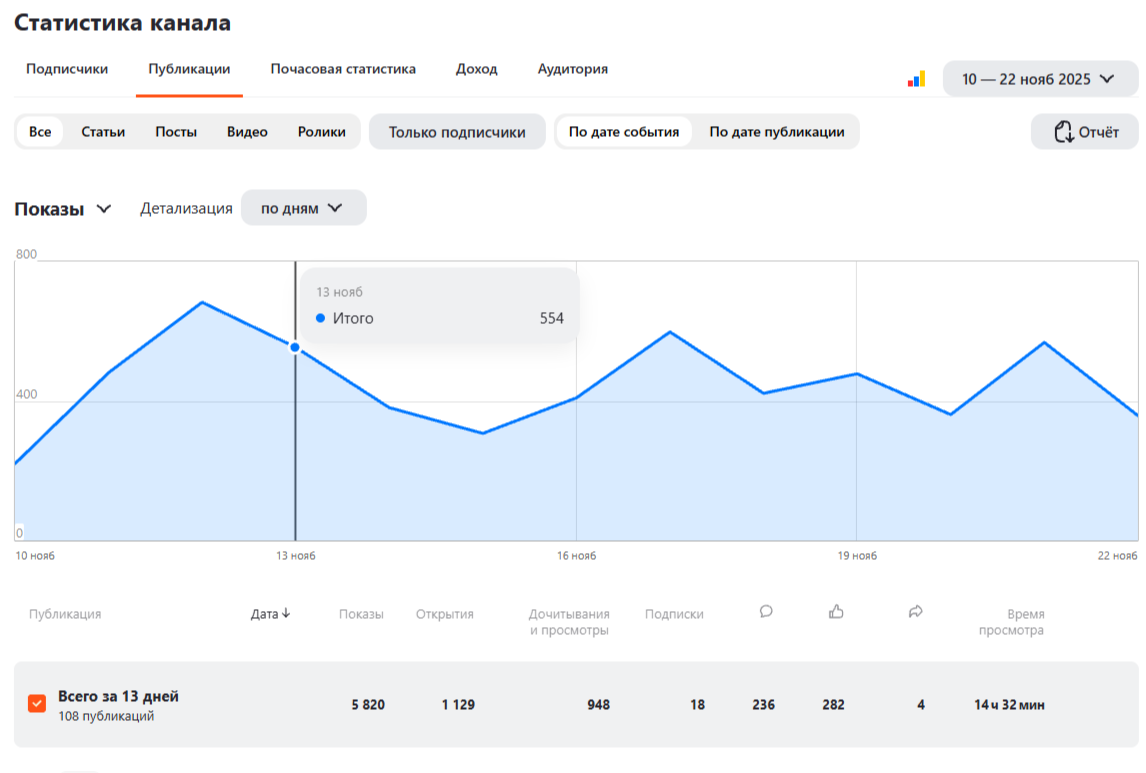Select the По дате события option

623,132
